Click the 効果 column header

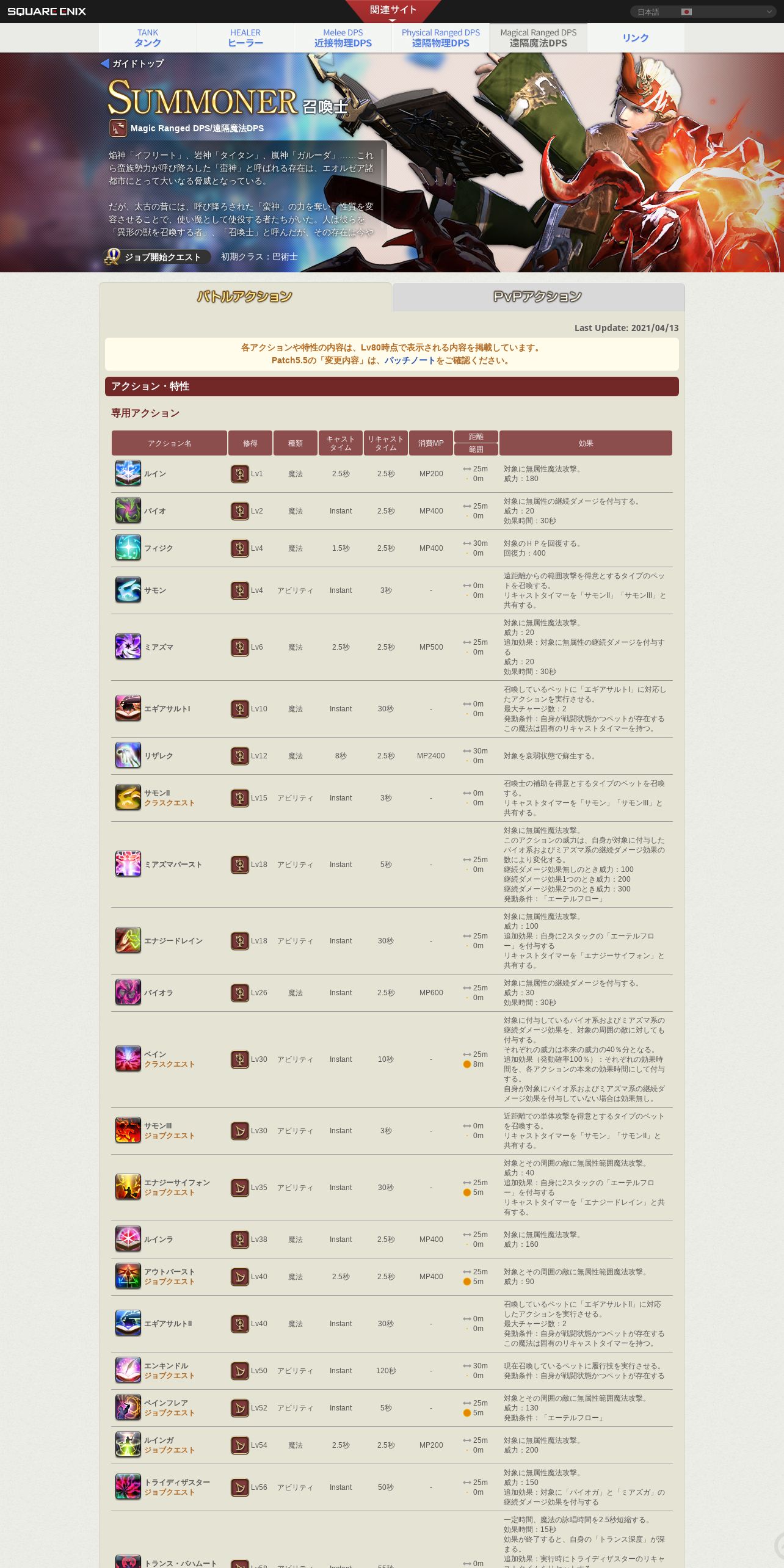[x=586, y=443]
